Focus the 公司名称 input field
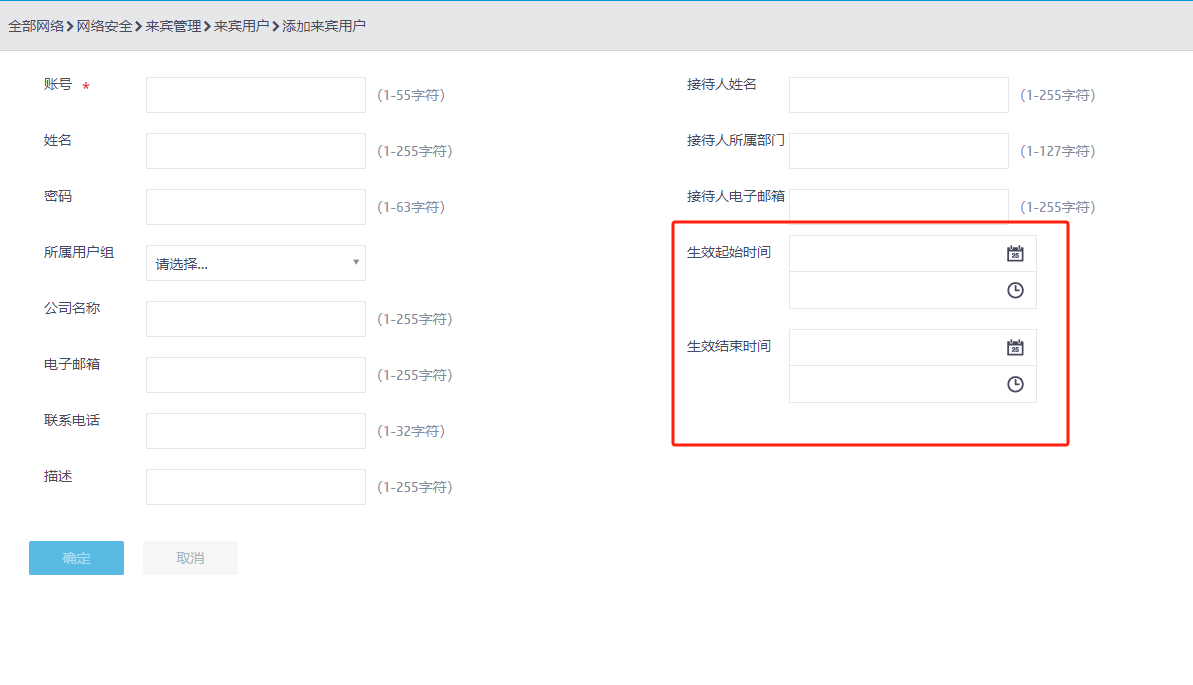Screen dimensions: 1193x685 click(256, 319)
